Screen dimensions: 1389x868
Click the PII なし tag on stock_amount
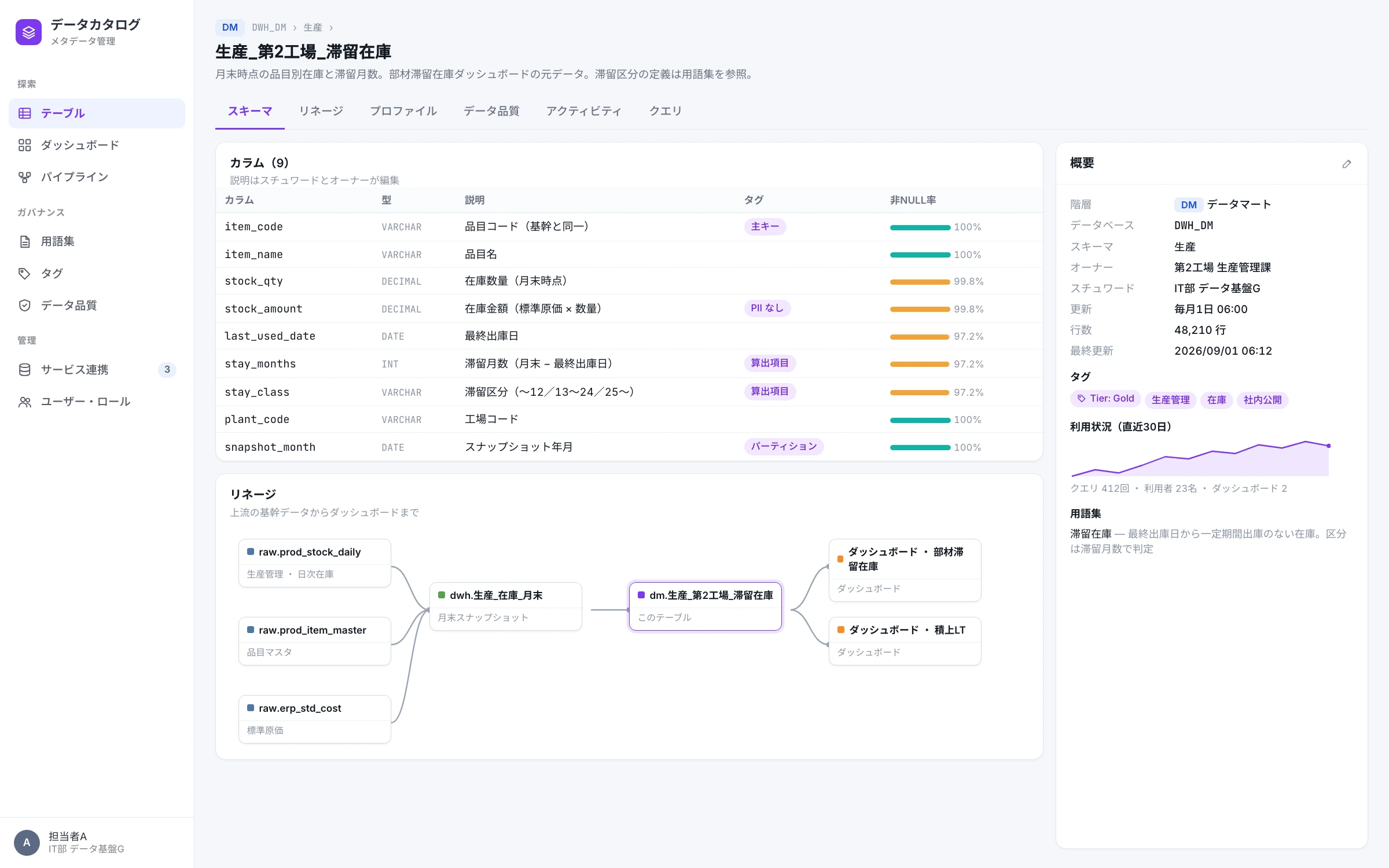click(767, 308)
